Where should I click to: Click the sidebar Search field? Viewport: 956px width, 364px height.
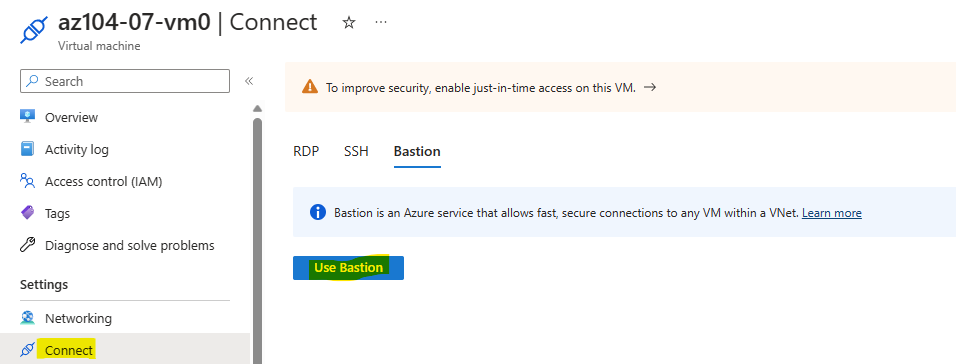pyautogui.click(x=125, y=81)
